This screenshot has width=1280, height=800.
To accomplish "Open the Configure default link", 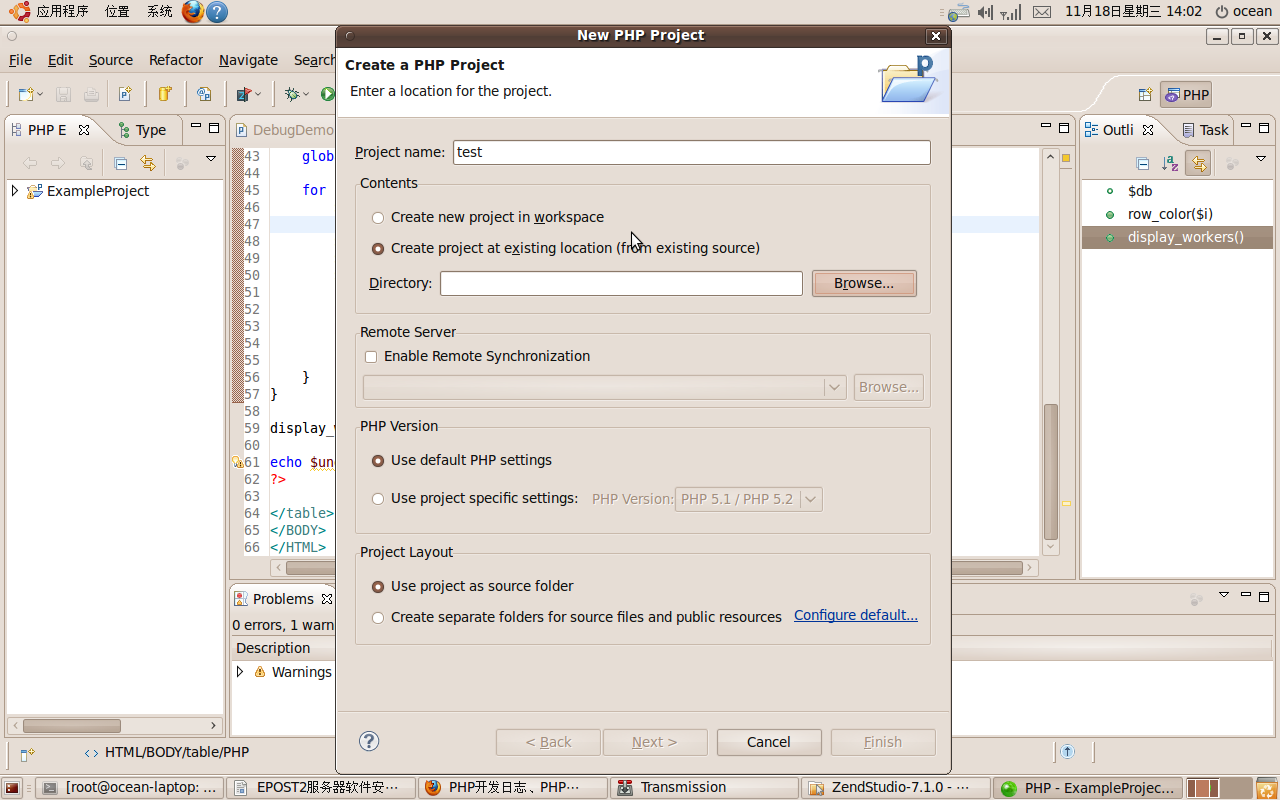I will (855, 615).
